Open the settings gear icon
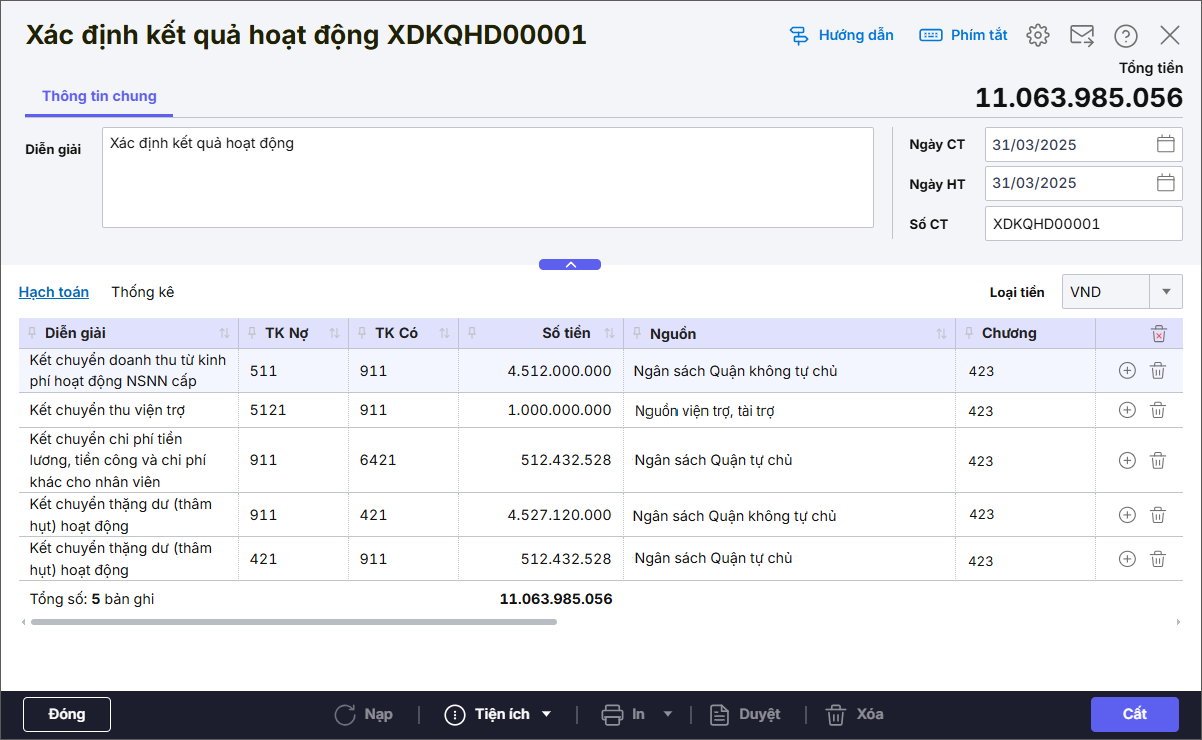The width and height of the screenshot is (1202, 740). coord(1038,35)
